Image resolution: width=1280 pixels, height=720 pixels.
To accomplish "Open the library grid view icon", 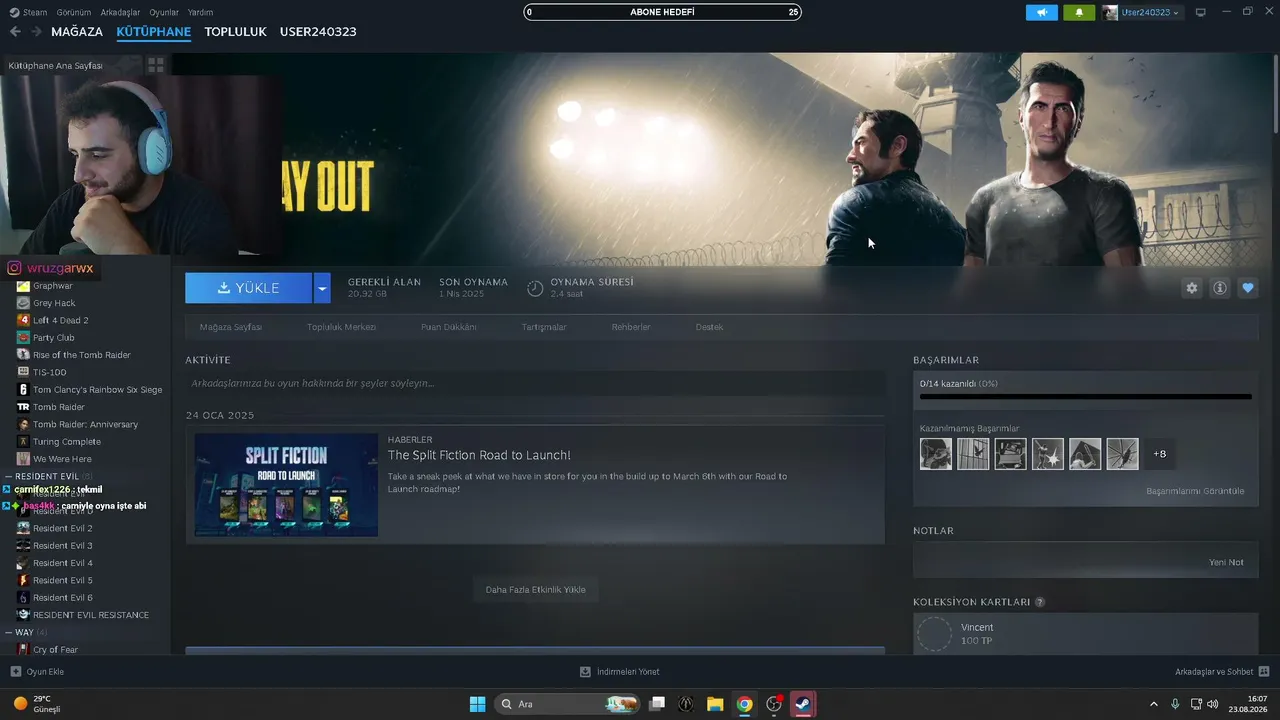I will (x=155, y=65).
